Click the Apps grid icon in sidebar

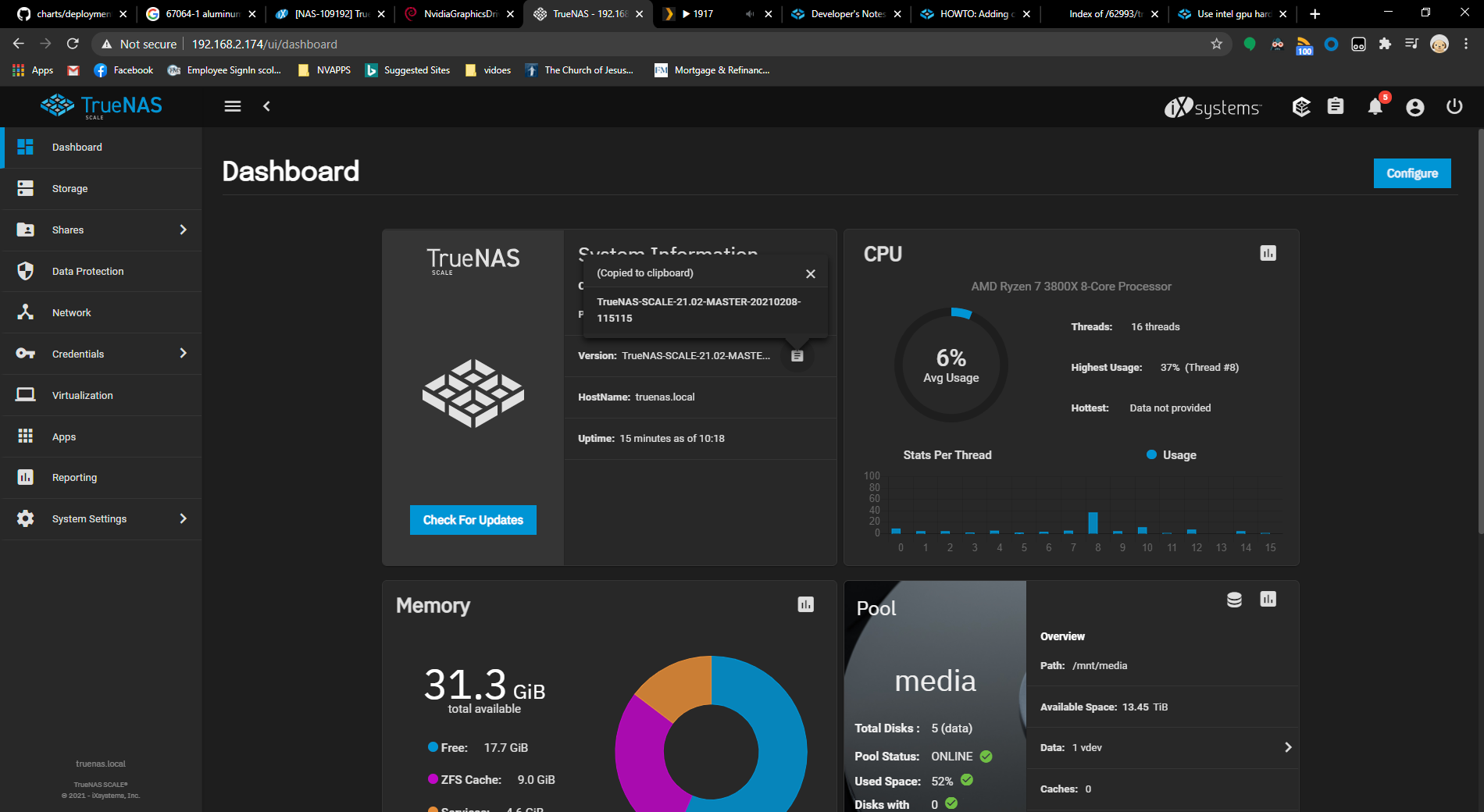point(26,436)
